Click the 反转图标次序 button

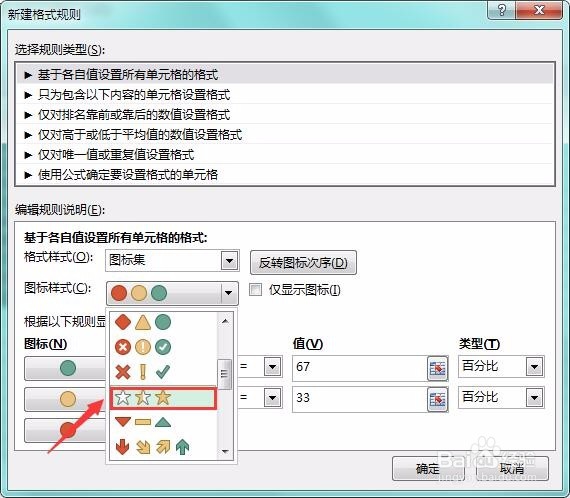(x=303, y=262)
